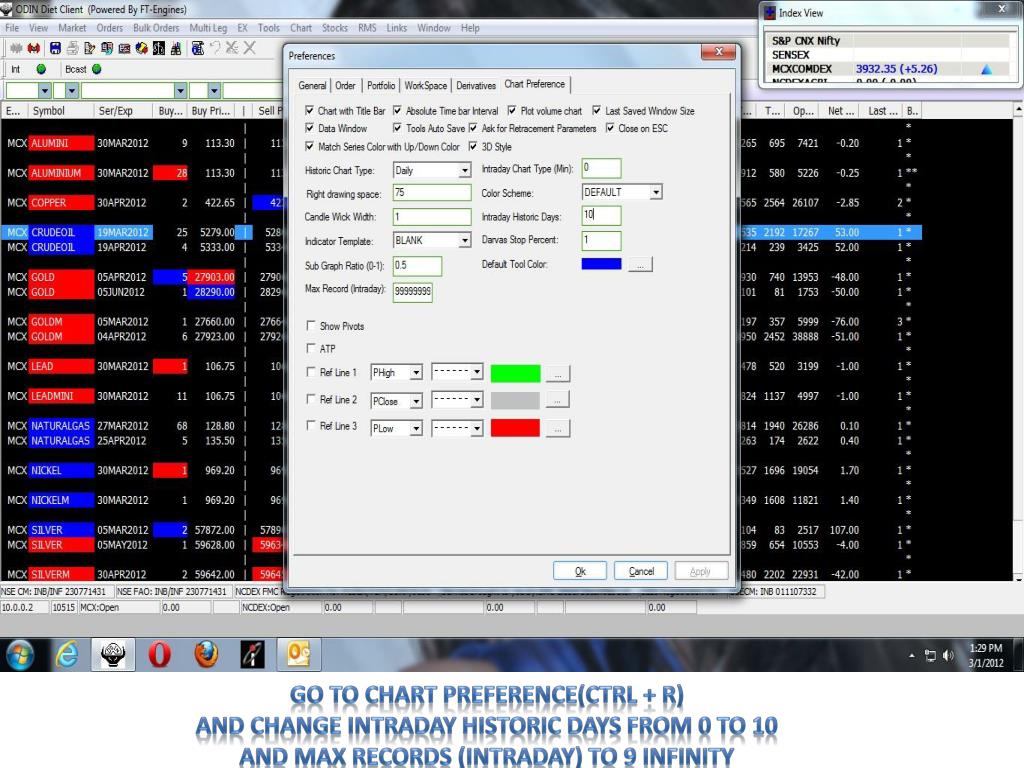1024x768 pixels.
Task: Click the factory buildings toolbar icon
Action: click(x=176, y=48)
